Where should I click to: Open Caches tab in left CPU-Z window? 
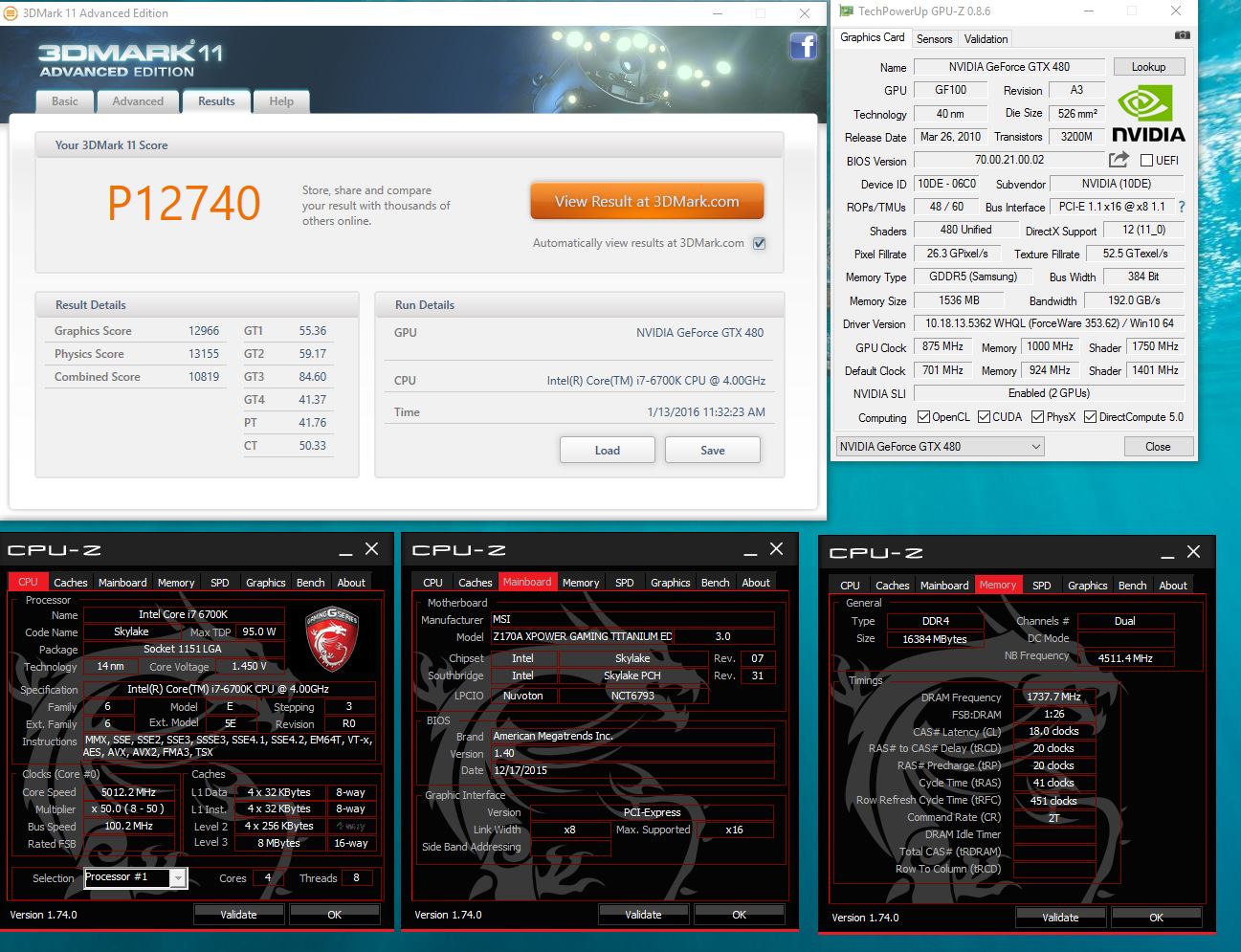tap(70, 582)
